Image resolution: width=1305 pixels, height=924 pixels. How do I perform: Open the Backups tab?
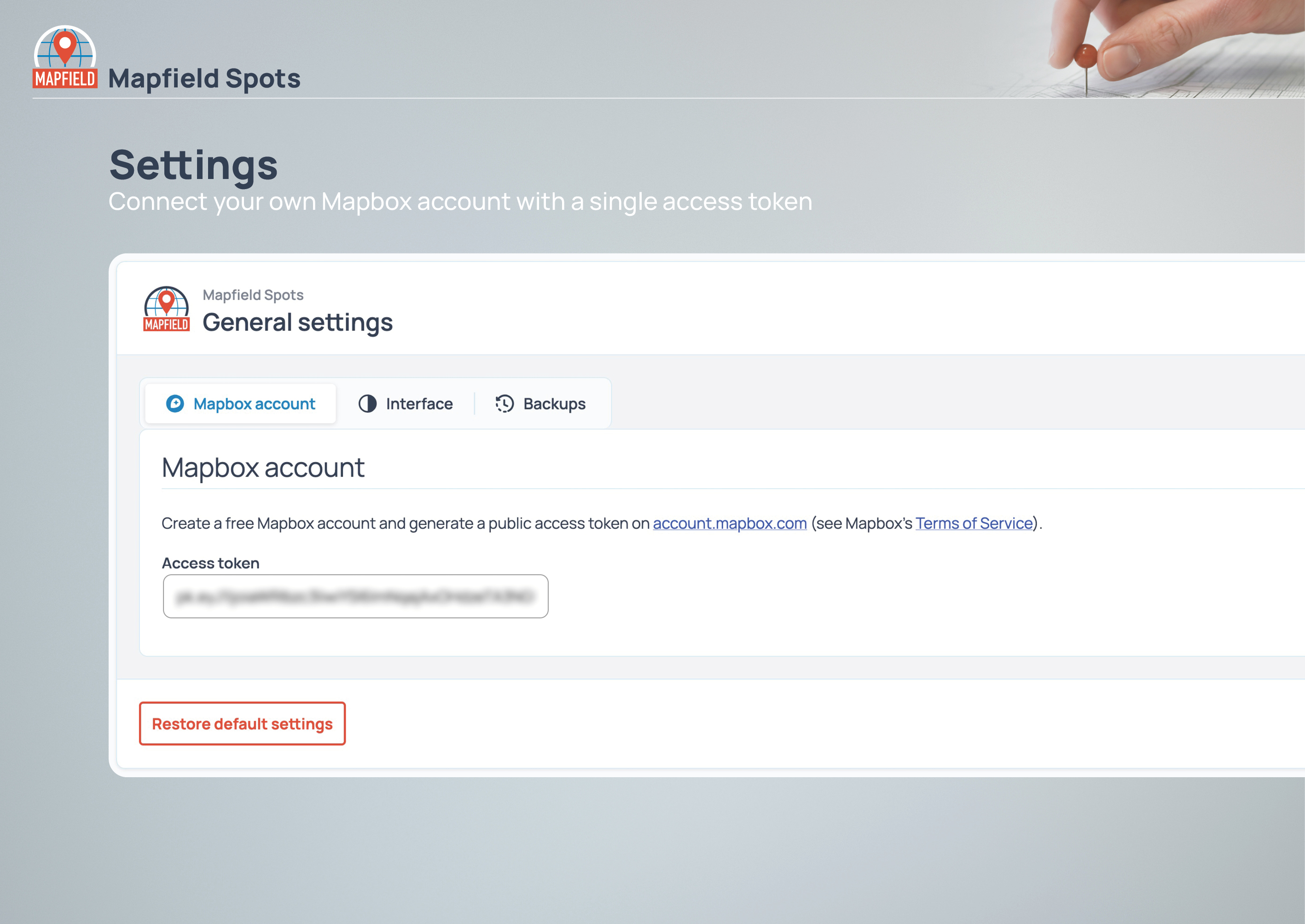pos(541,404)
